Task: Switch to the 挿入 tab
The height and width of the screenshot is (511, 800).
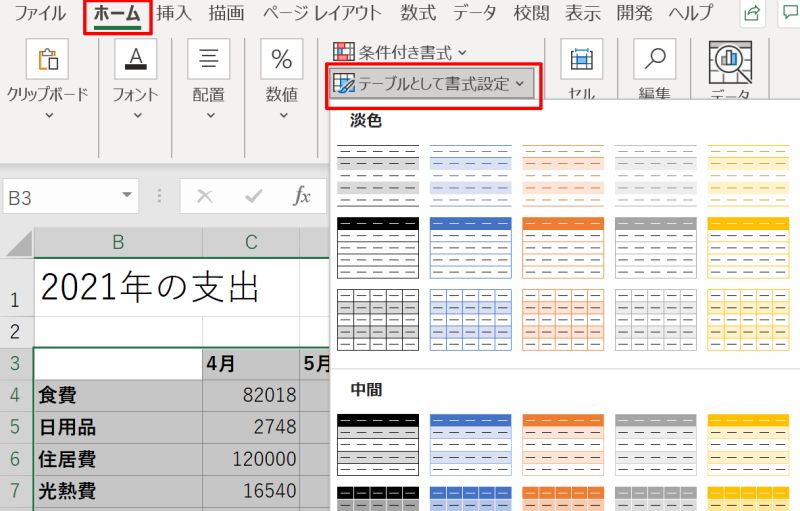Action: pyautogui.click(x=174, y=13)
